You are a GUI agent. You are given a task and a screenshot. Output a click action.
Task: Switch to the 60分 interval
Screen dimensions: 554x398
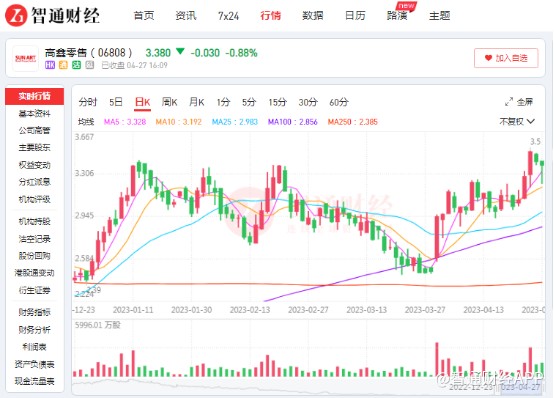pos(339,102)
